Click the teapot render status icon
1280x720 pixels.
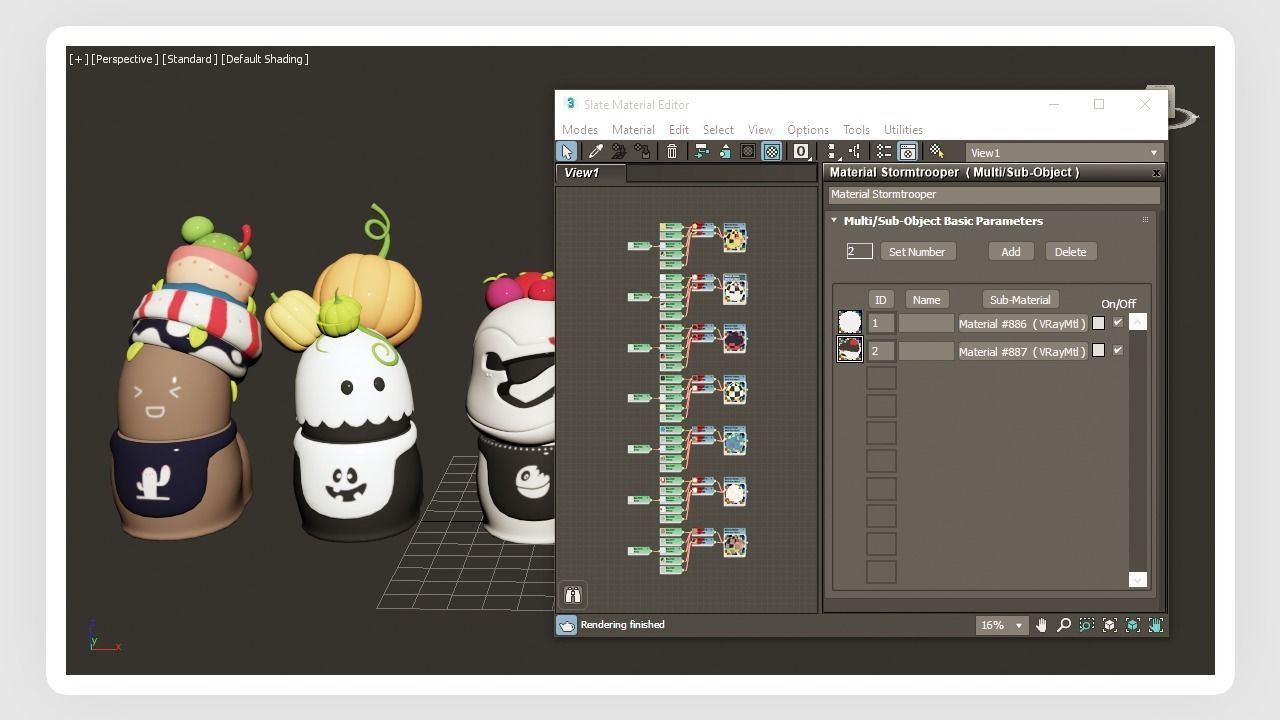pos(567,625)
